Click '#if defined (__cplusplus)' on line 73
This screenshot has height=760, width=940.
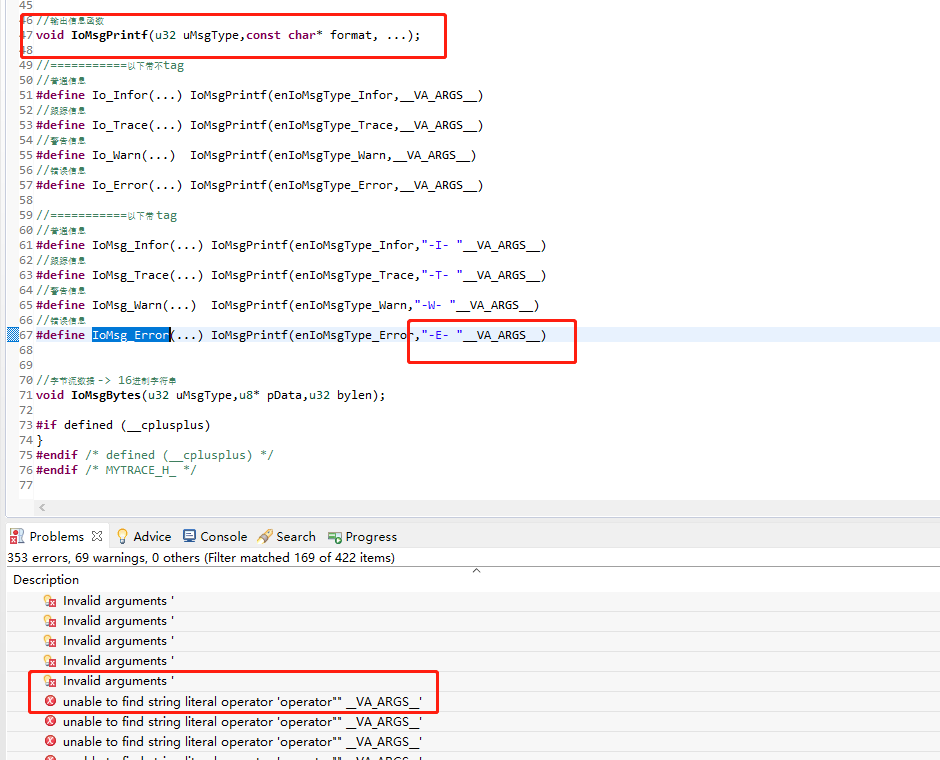coord(123,425)
